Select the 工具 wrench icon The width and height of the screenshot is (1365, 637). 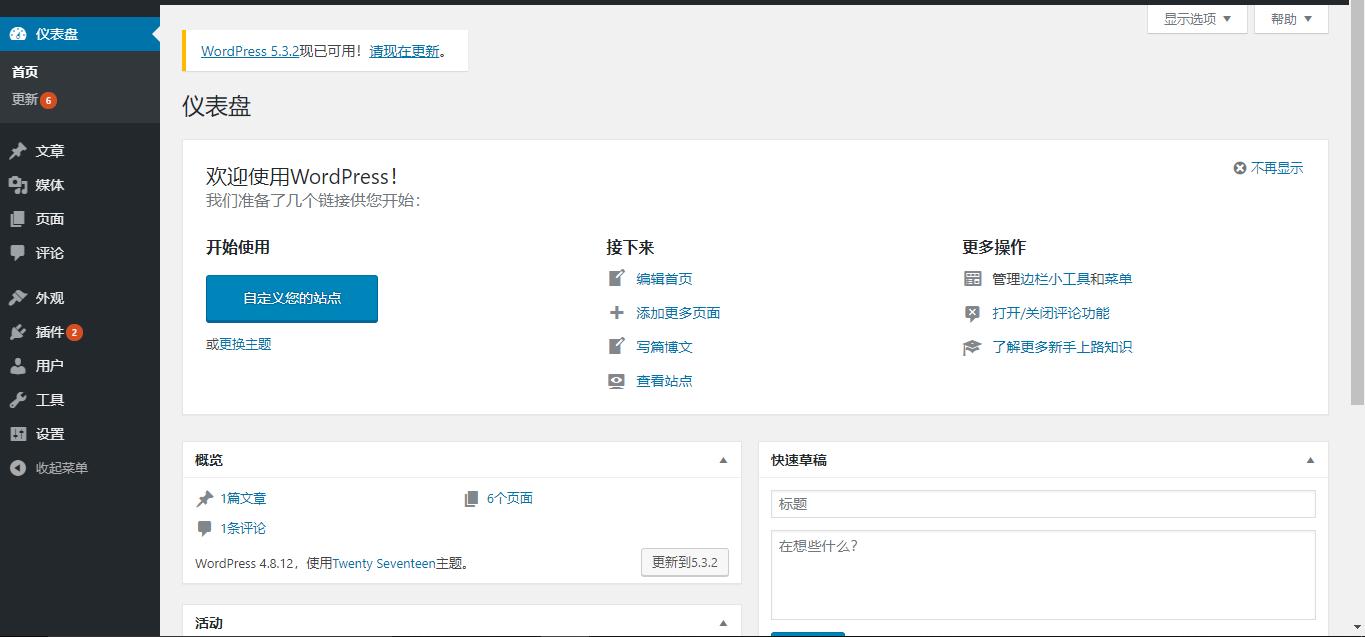(20, 399)
